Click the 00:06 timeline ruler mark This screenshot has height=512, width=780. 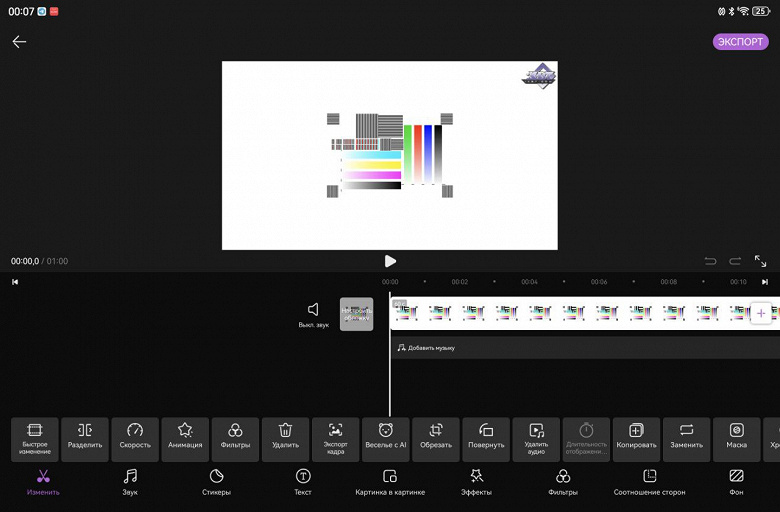[x=599, y=282]
